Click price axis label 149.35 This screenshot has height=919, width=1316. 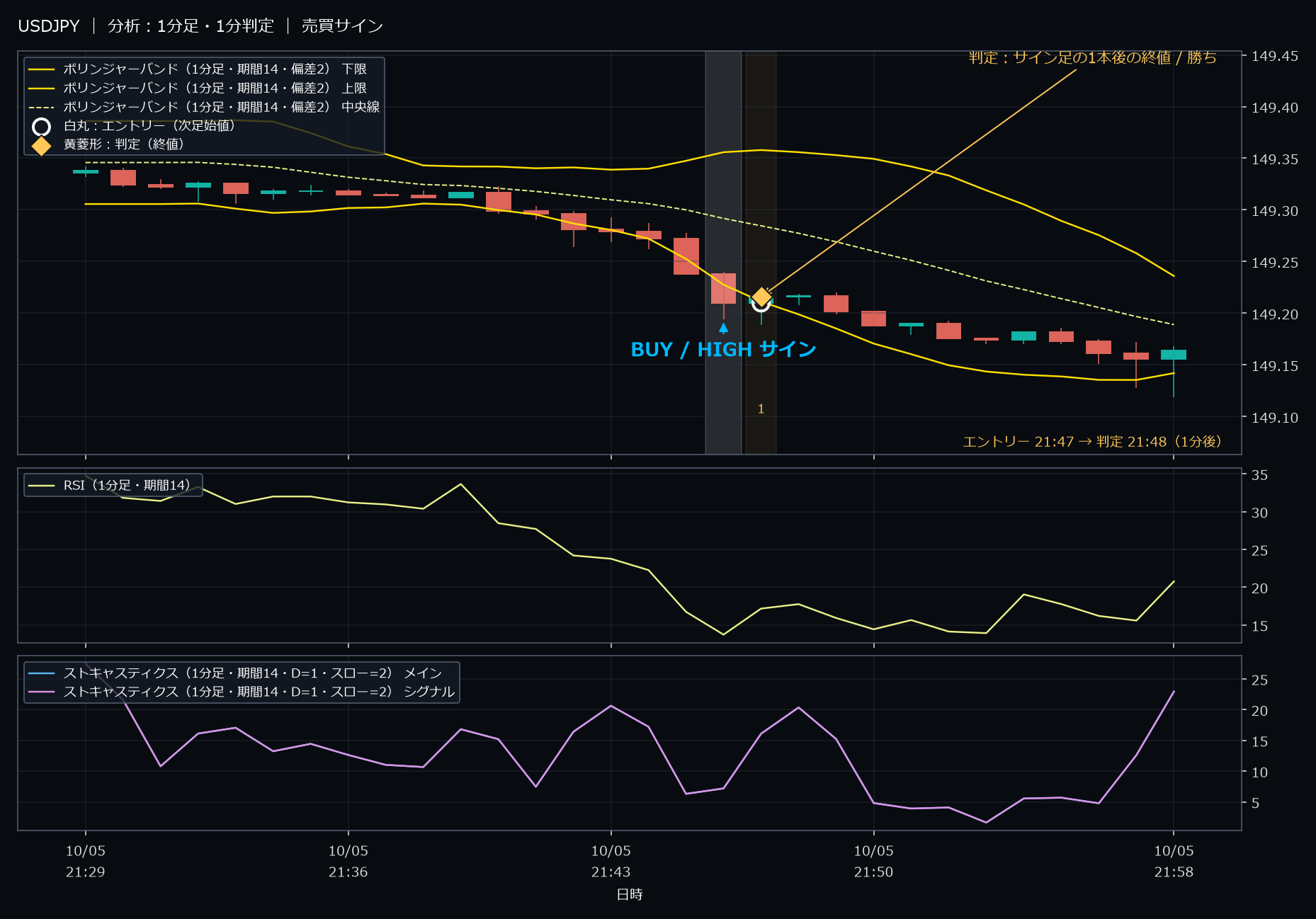1274,159
